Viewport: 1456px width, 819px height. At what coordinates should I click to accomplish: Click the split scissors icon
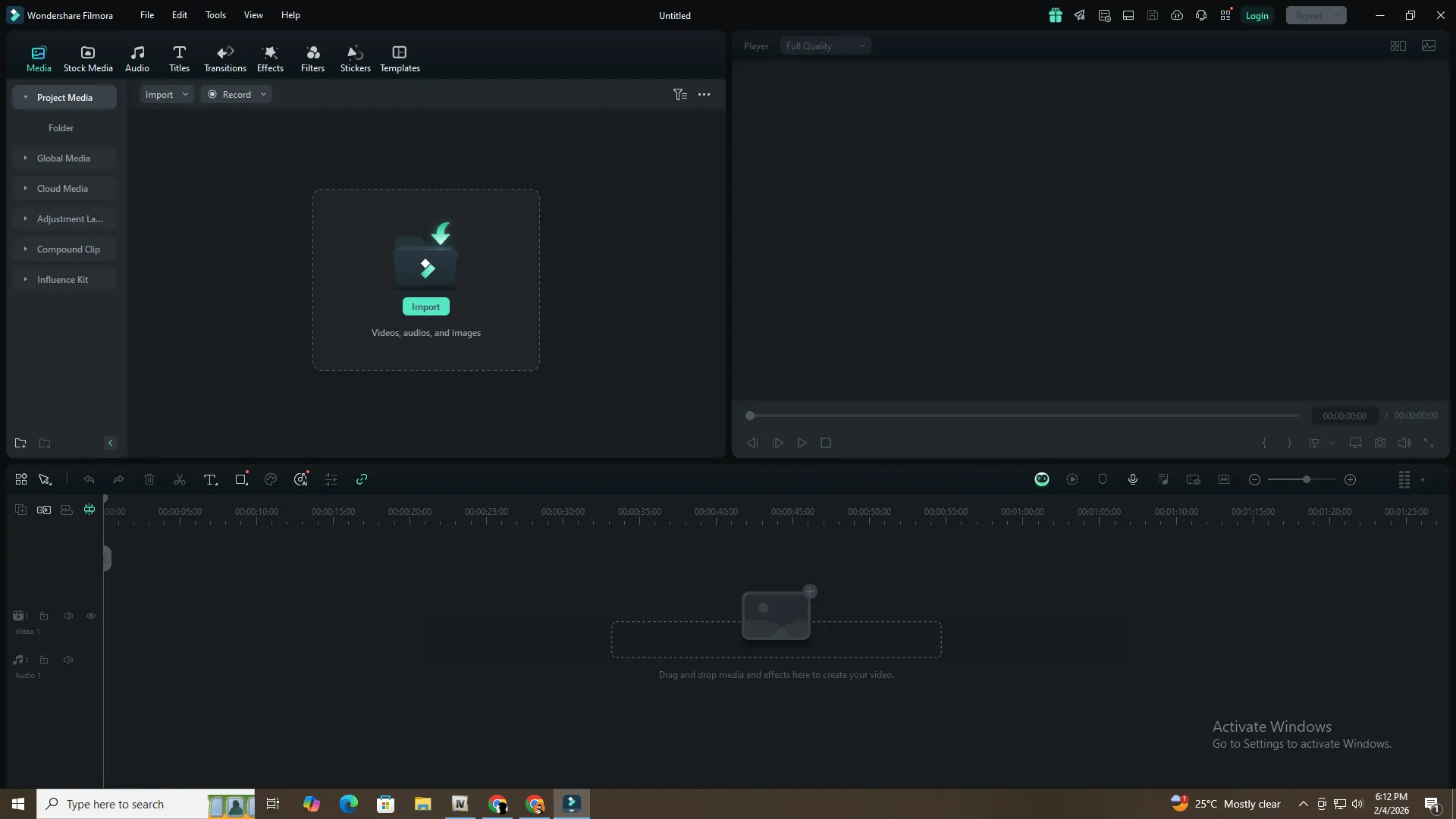click(180, 480)
